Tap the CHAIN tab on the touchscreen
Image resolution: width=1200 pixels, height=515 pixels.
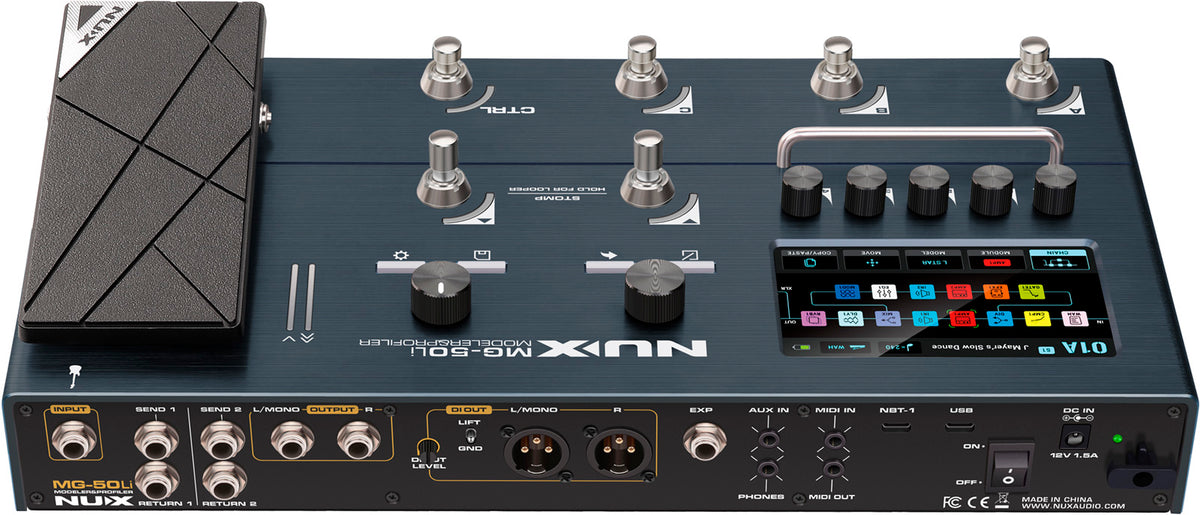(x=1059, y=260)
